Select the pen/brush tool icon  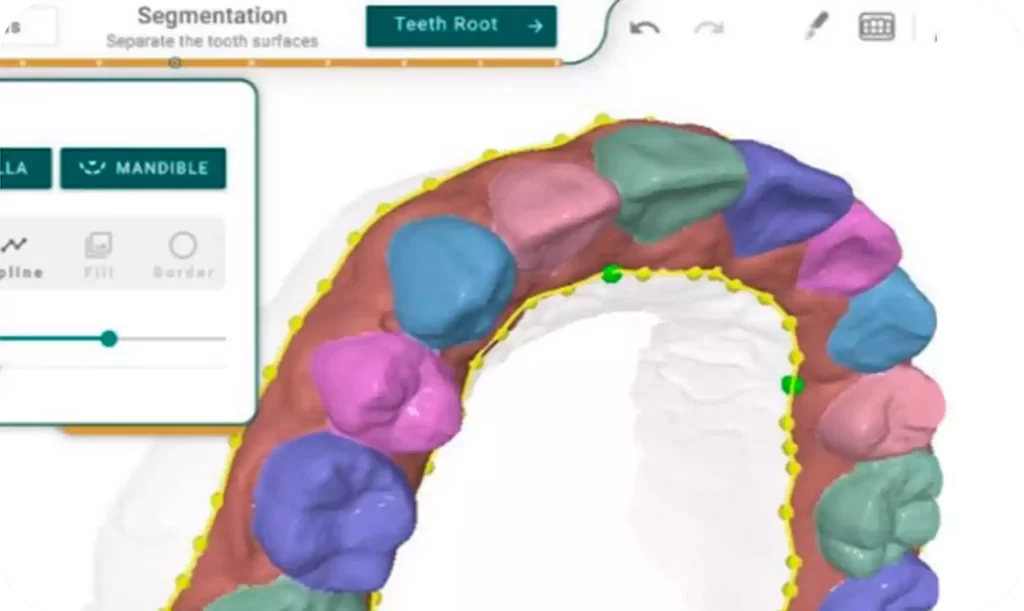[x=817, y=27]
